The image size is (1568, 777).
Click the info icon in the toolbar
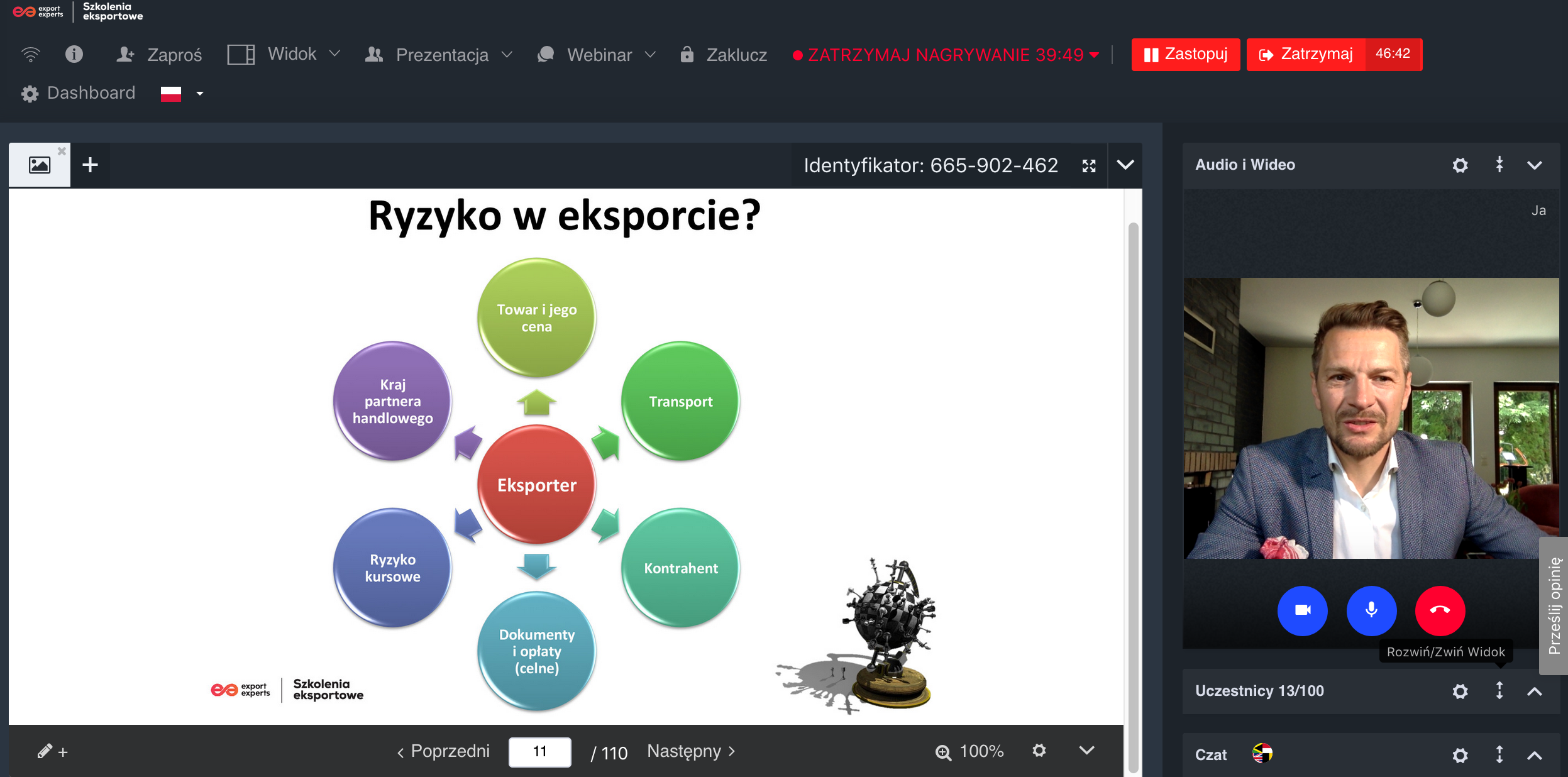coord(74,55)
